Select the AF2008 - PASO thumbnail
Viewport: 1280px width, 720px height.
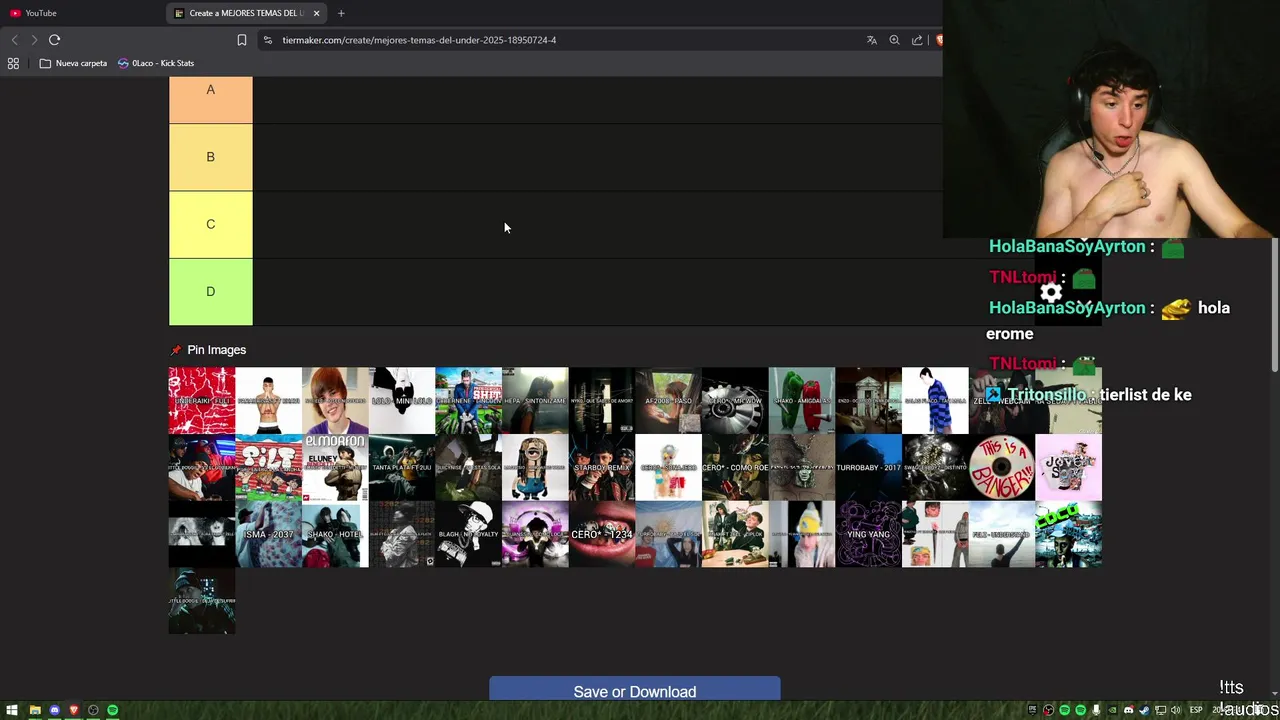pos(668,400)
